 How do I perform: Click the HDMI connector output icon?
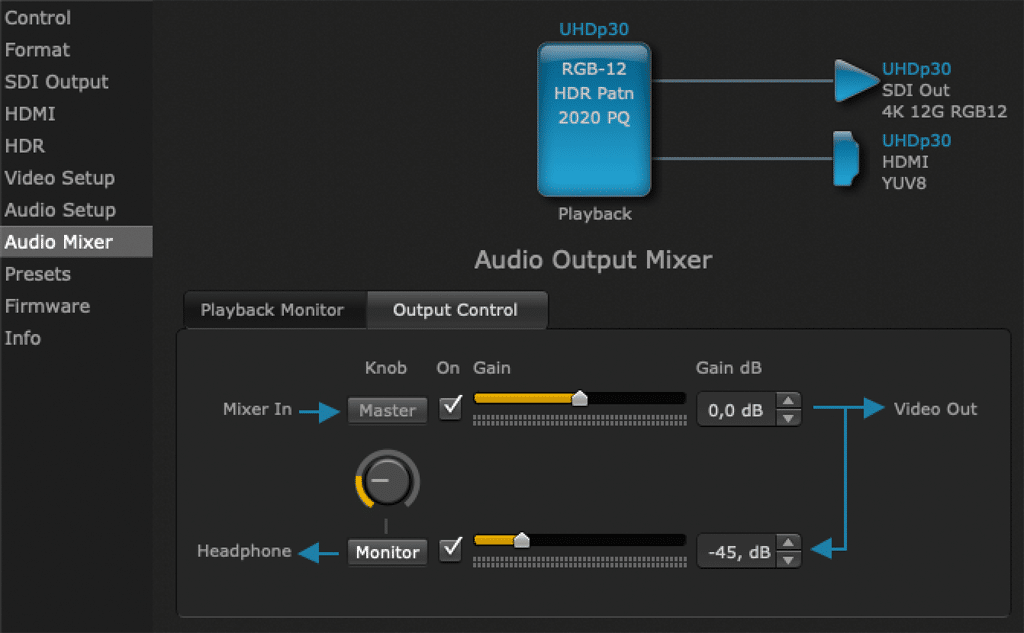846,159
